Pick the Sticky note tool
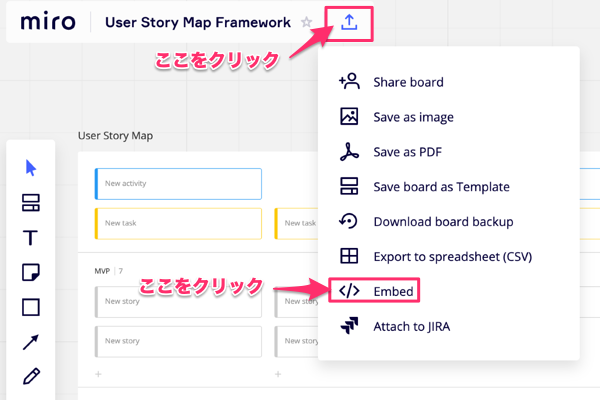600x400 pixels. (30, 272)
